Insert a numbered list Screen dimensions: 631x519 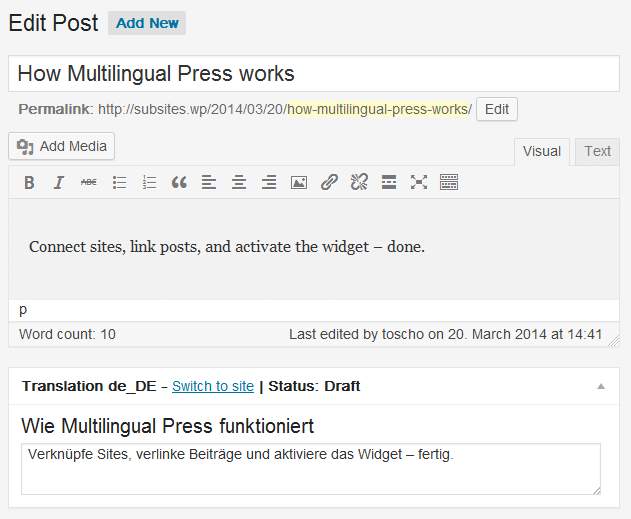click(149, 182)
